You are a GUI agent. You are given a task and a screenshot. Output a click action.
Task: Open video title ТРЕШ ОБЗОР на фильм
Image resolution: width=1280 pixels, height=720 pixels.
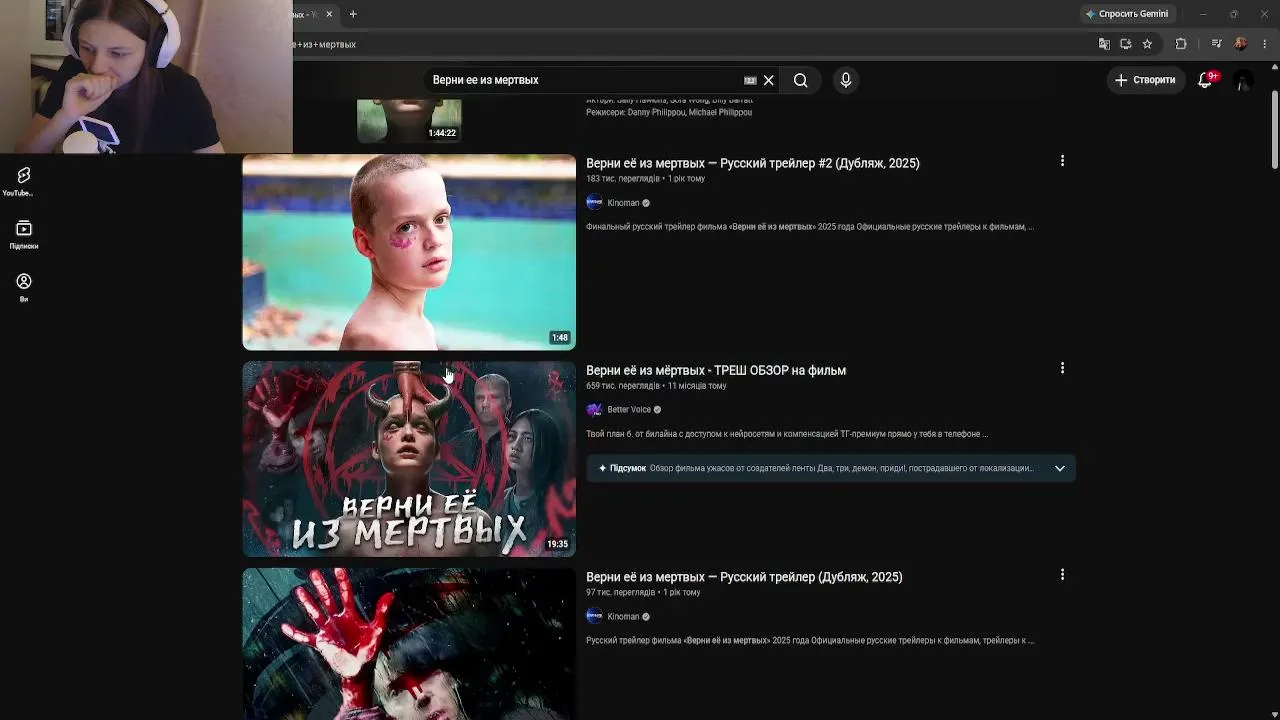[716, 370]
